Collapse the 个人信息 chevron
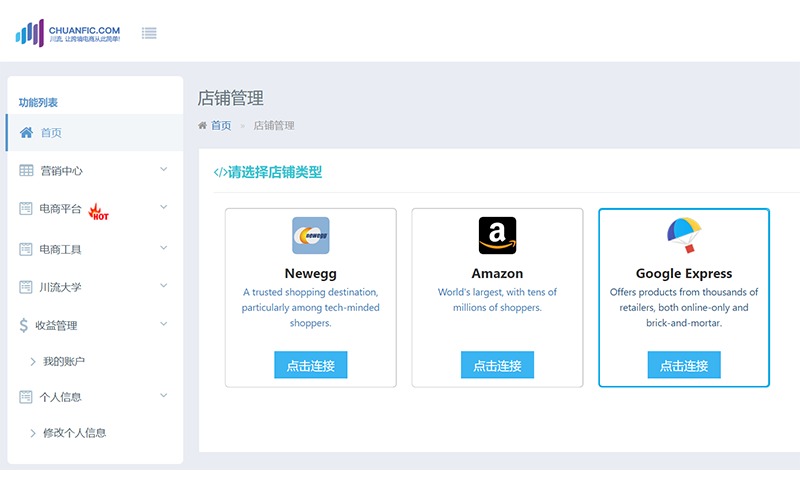This screenshot has height=480, width=800. pyautogui.click(x=163, y=395)
